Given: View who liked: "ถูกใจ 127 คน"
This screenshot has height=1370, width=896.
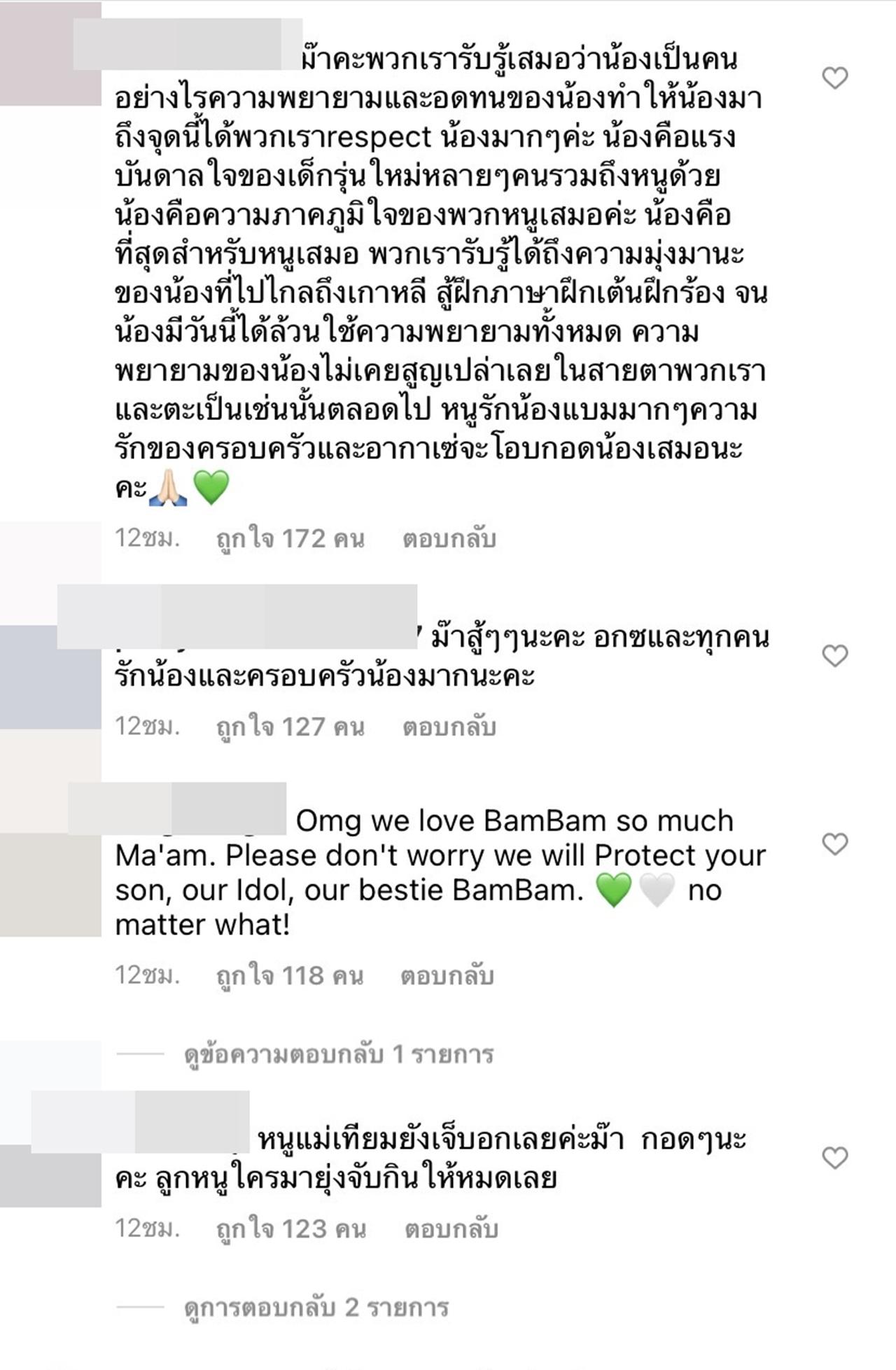Looking at the screenshot, I should coord(290,727).
